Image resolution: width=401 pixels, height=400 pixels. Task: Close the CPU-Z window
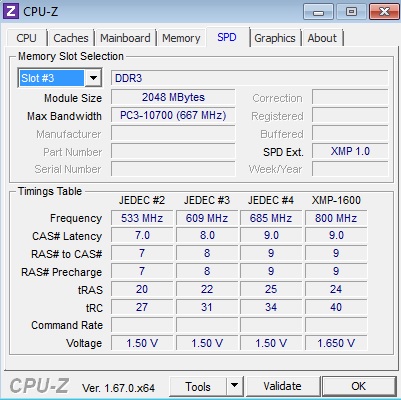384,12
